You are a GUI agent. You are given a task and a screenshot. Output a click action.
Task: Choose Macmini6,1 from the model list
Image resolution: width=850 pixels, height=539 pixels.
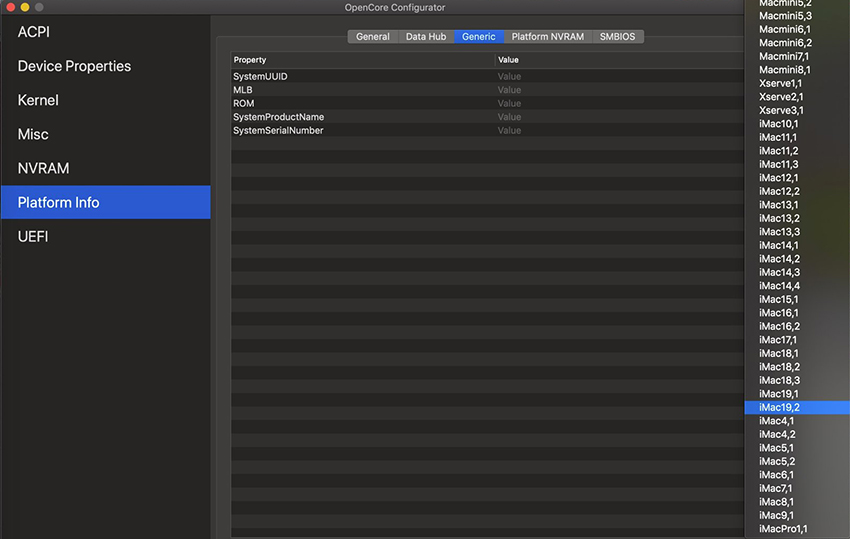point(797,29)
